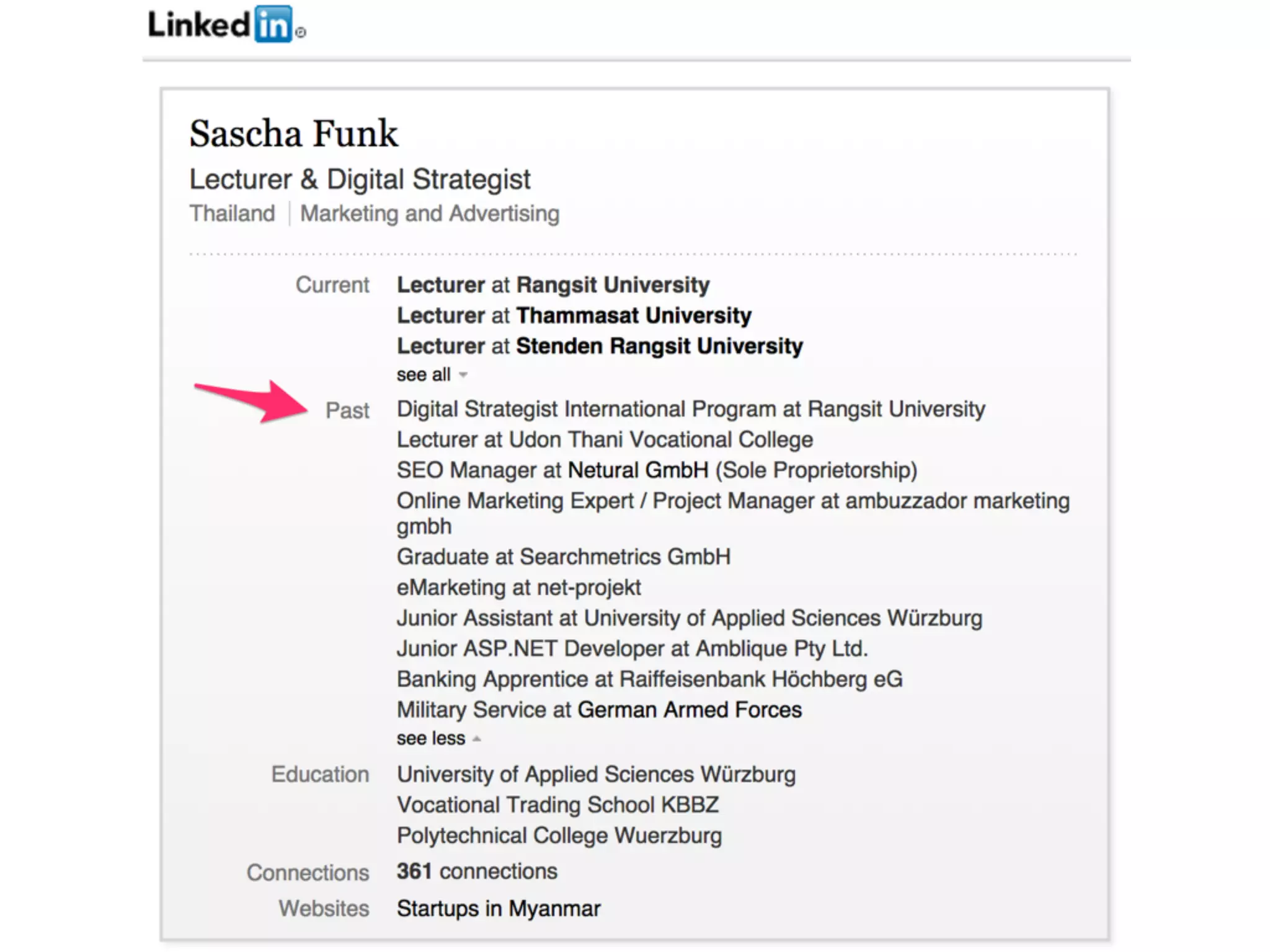Visit the Startups in Myanmar website
Image resolution: width=1270 pixels, height=952 pixels.
(x=499, y=909)
